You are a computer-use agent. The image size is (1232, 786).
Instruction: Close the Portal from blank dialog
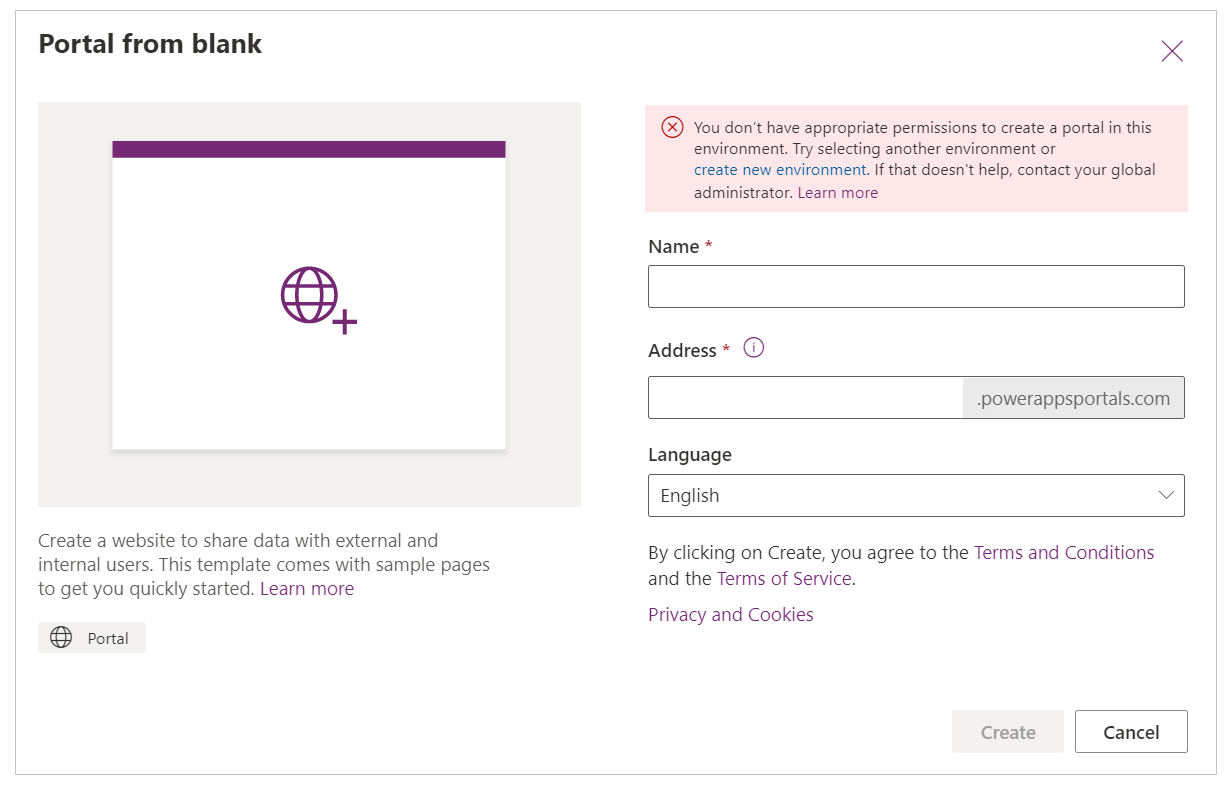coord(1172,51)
